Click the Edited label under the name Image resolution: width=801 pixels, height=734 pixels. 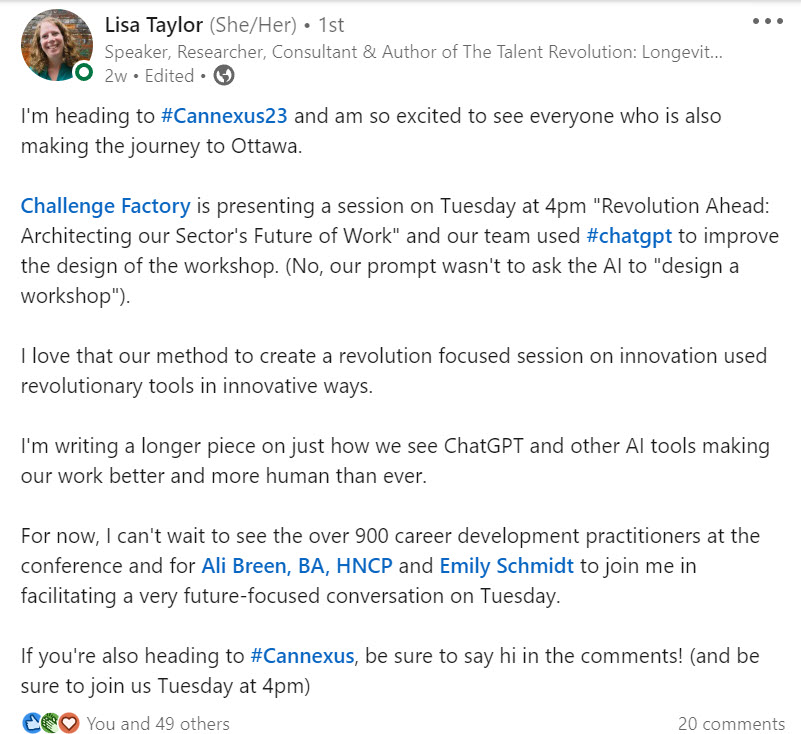[x=169, y=75]
